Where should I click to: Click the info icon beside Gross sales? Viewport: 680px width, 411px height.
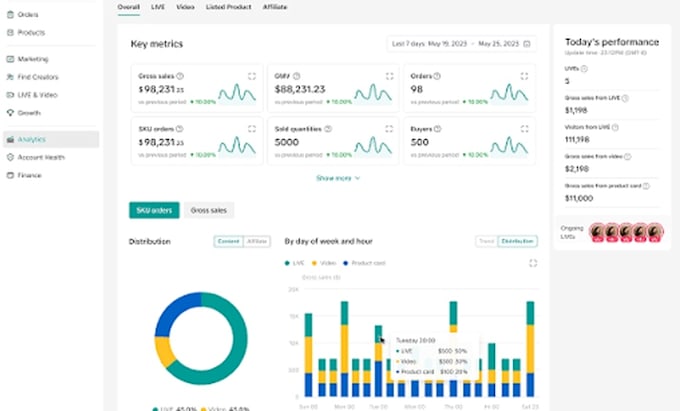point(180,76)
